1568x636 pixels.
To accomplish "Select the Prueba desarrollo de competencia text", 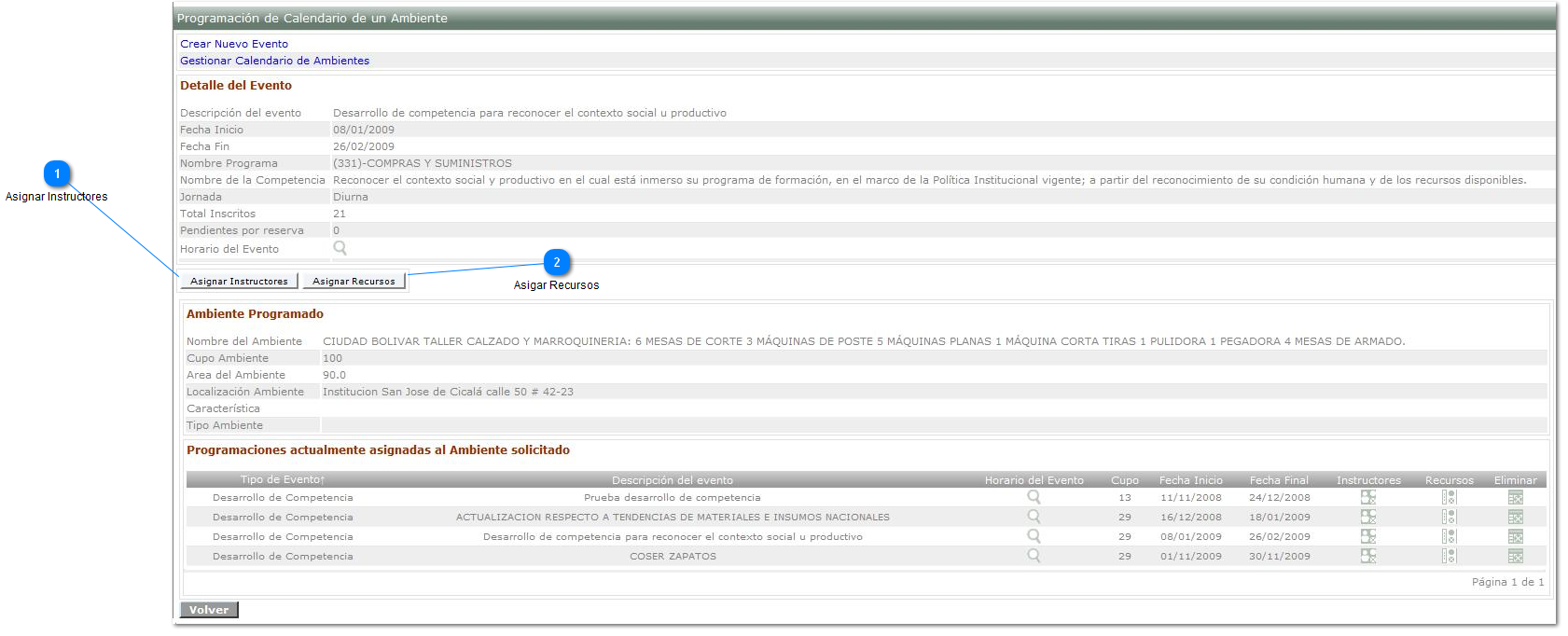I will [673, 498].
